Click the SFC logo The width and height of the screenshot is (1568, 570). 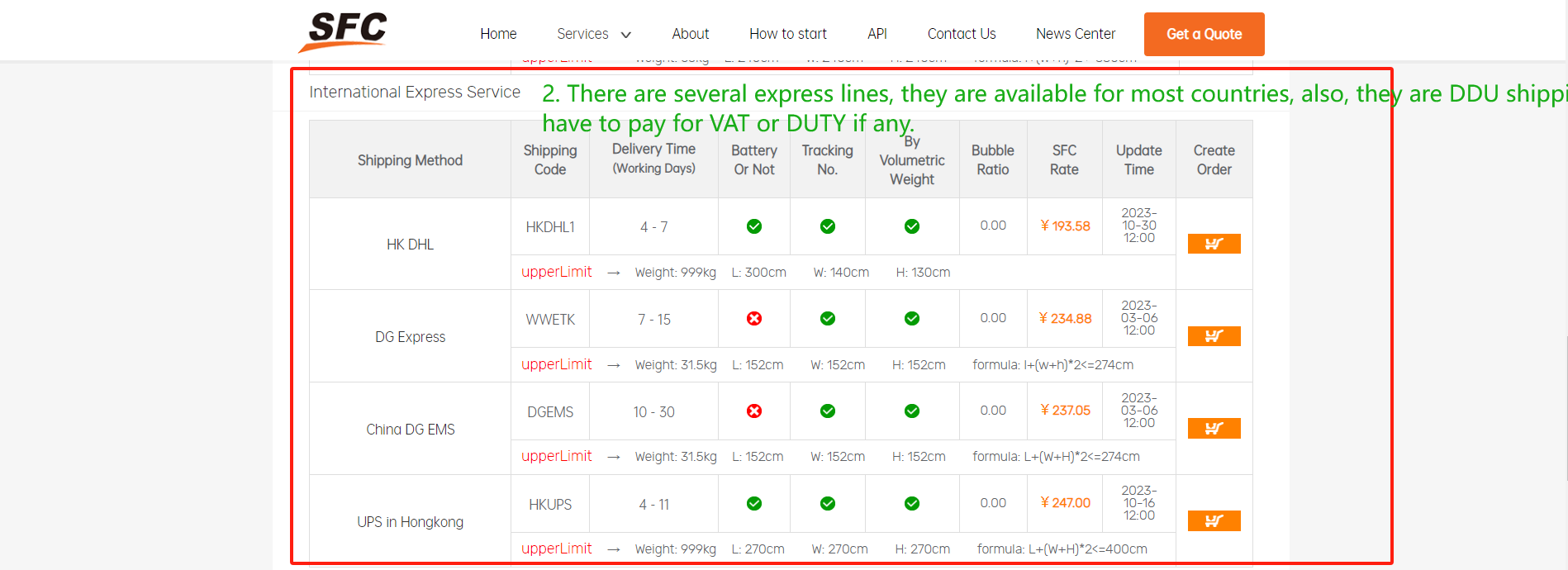coord(344,31)
